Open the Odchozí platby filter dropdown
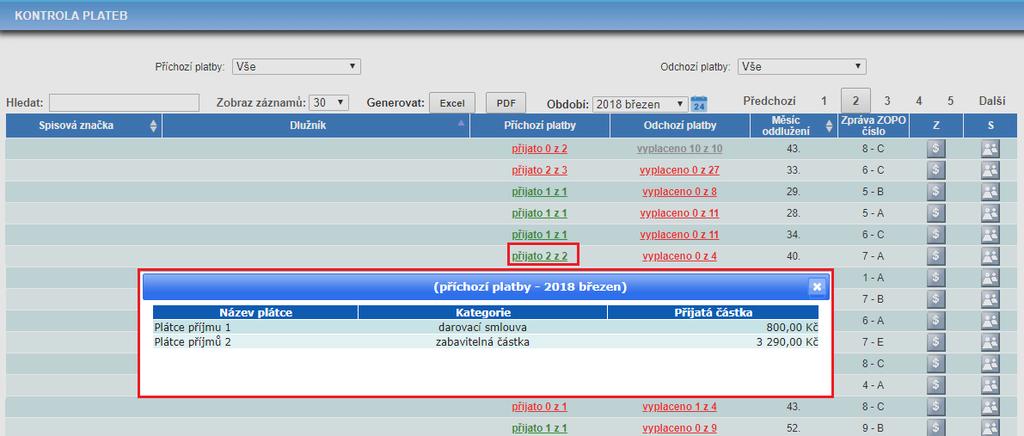This screenshot has height=436, width=1024. coord(802,67)
